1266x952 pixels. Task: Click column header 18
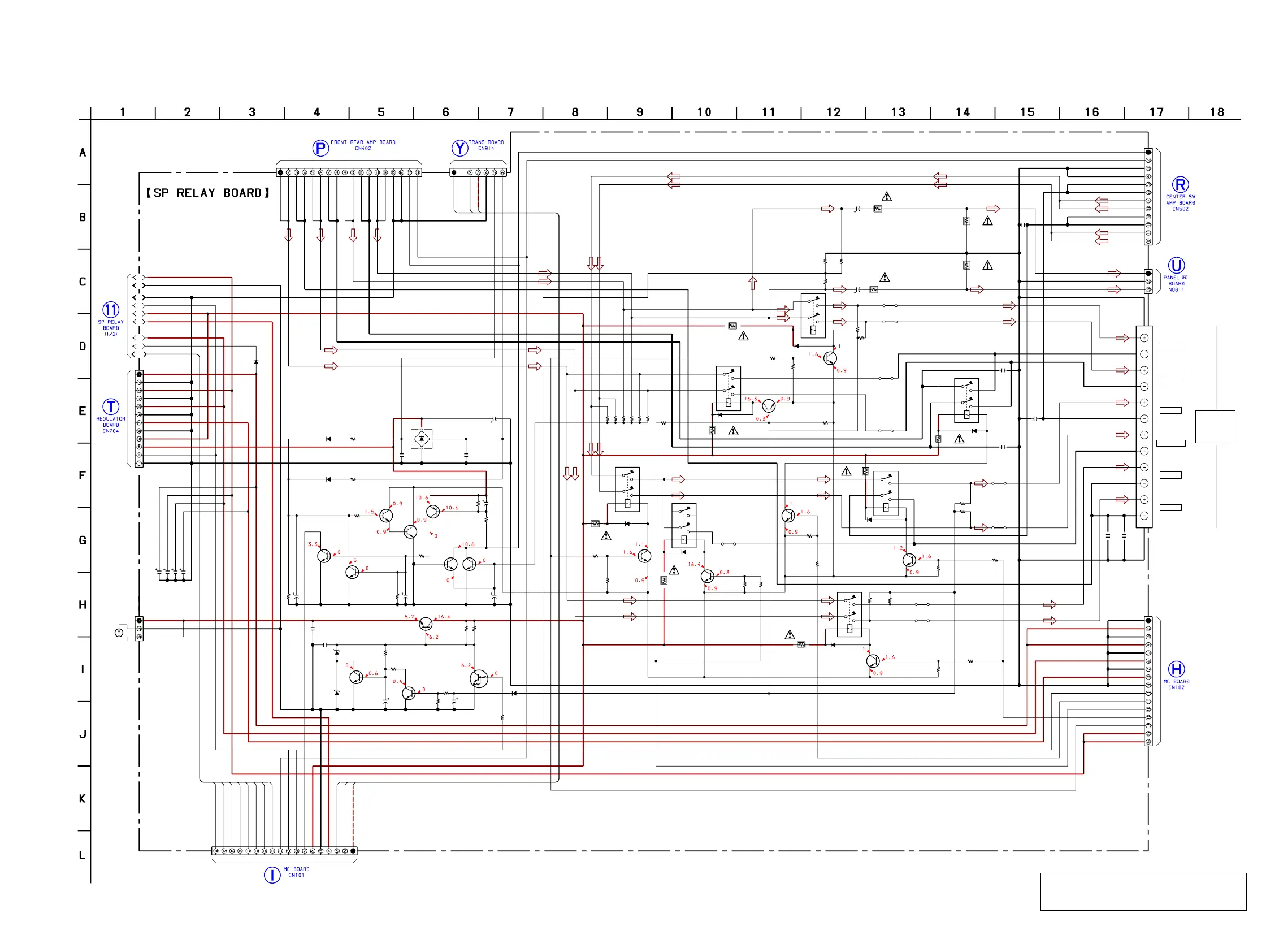click(x=1217, y=112)
